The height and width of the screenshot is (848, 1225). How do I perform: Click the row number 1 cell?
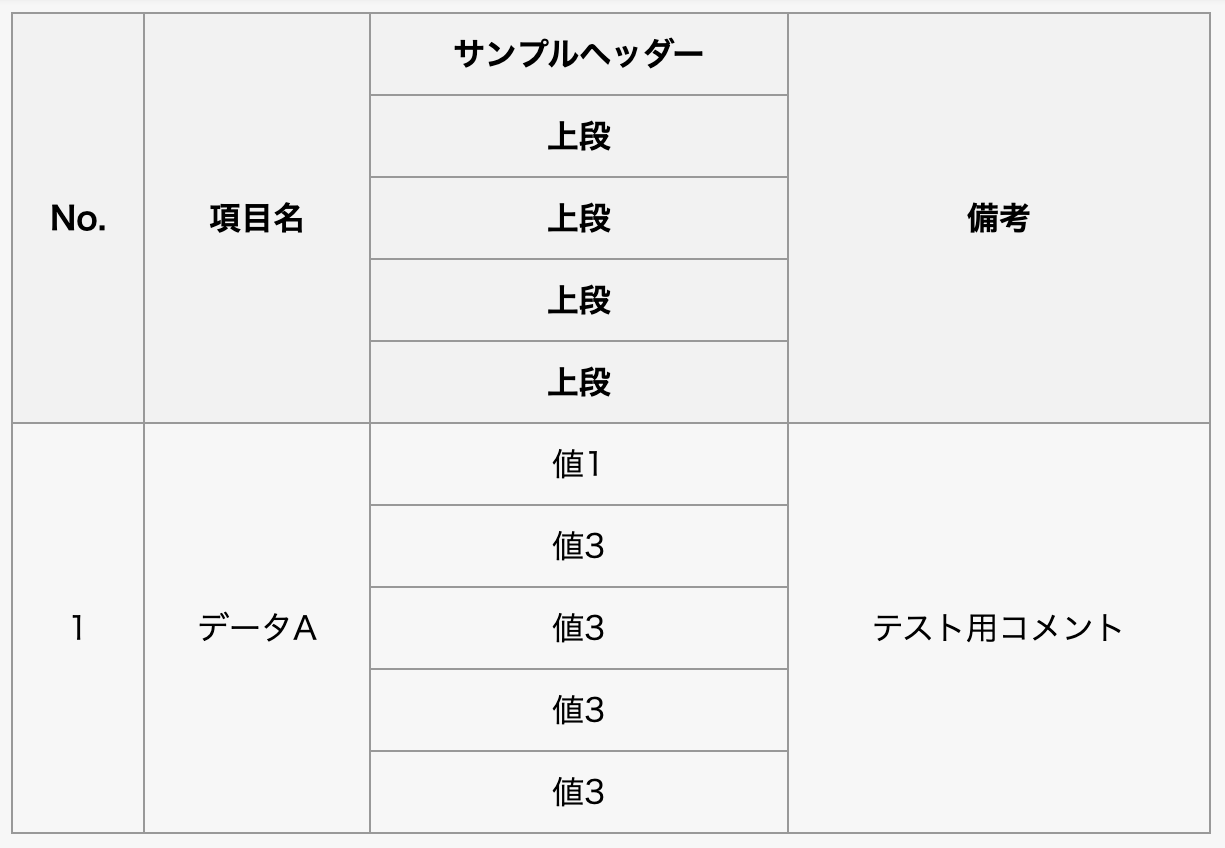point(78,628)
